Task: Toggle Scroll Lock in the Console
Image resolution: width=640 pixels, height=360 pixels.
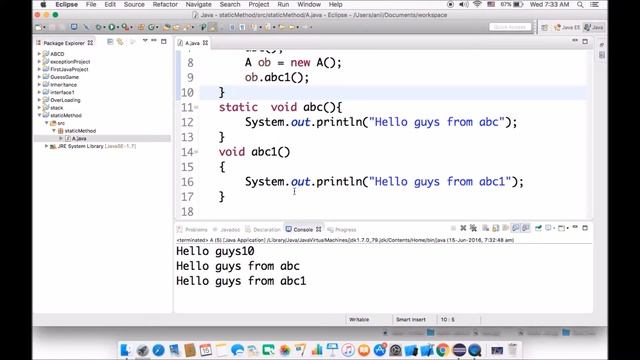Action: (x=496, y=228)
